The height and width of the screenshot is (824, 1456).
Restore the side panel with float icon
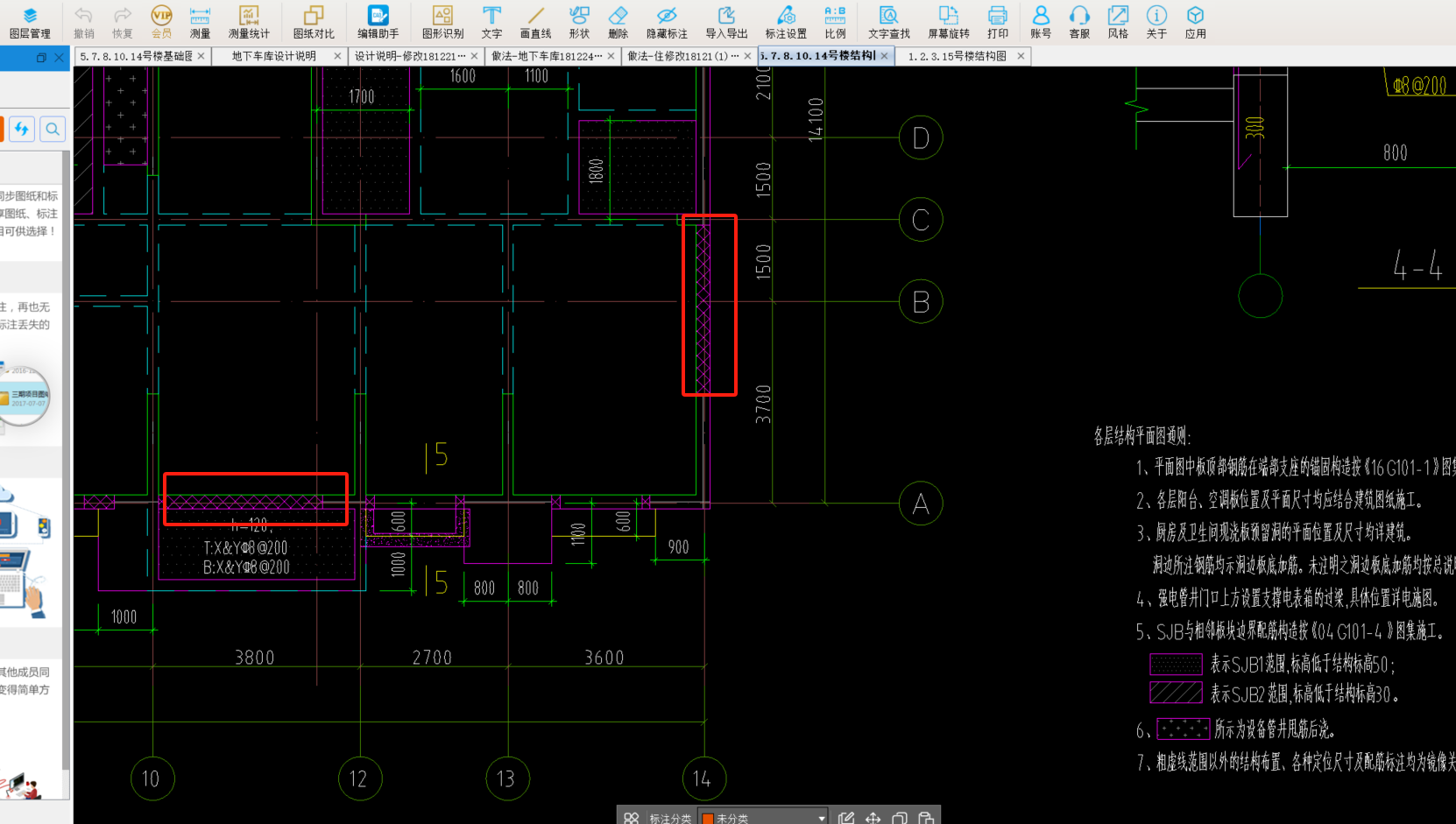(41, 58)
